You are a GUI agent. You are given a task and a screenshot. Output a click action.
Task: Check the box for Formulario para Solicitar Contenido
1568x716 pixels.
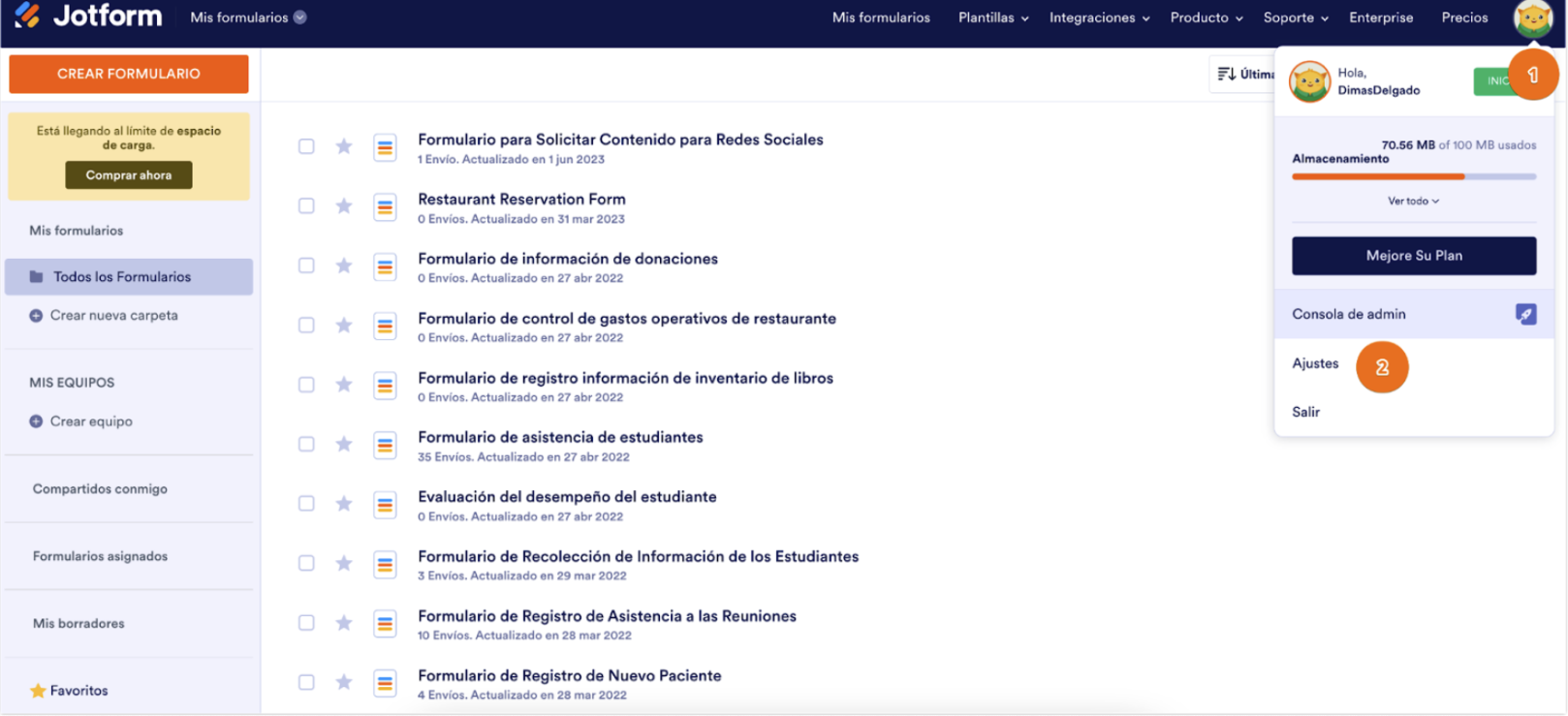click(x=306, y=146)
